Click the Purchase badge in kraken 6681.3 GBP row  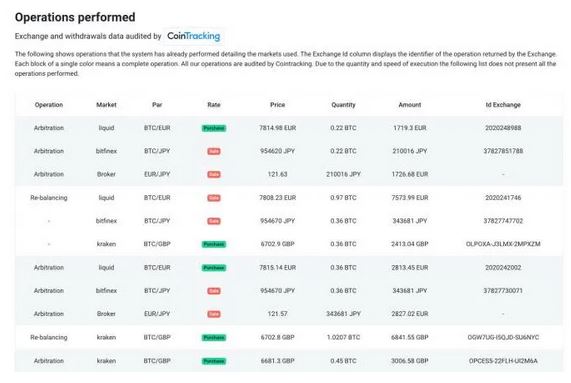pos(214,361)
